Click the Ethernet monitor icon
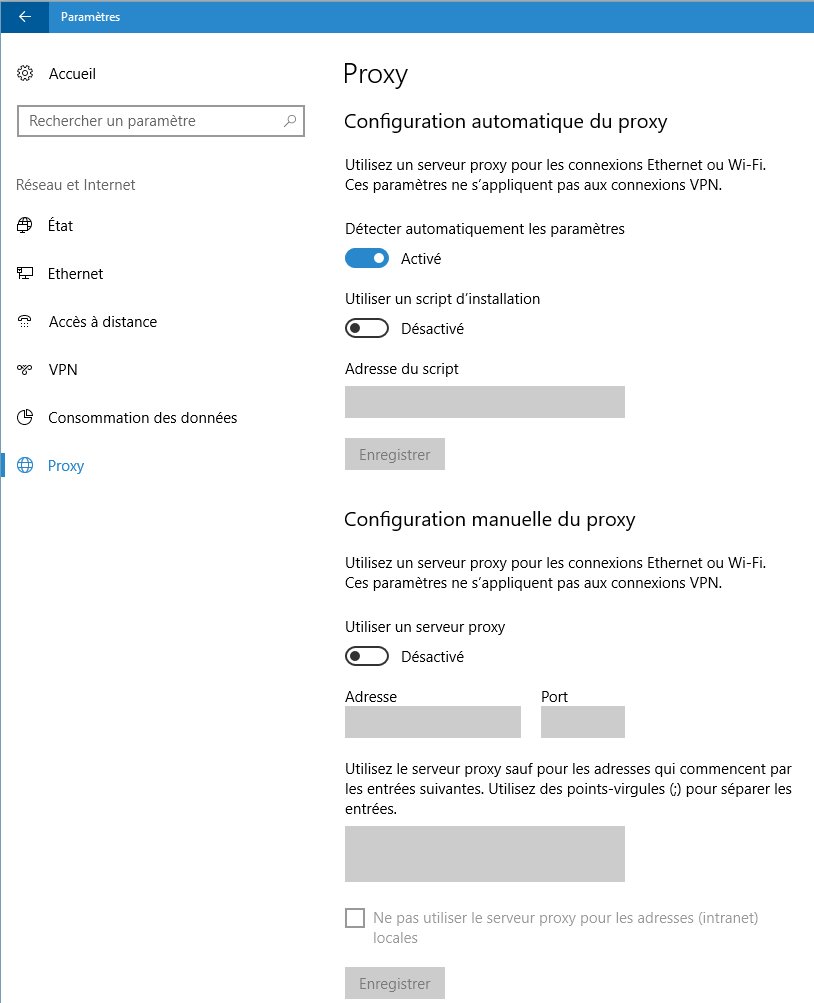Image resolution: width=814 pixels, height=1003 pixels. [x=26, y=274]
